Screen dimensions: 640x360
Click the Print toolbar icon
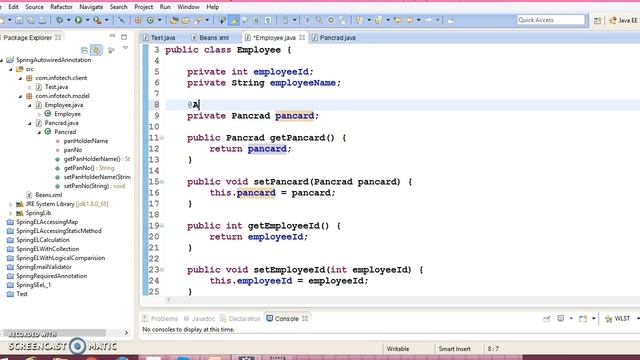click(x=42, y=20)
